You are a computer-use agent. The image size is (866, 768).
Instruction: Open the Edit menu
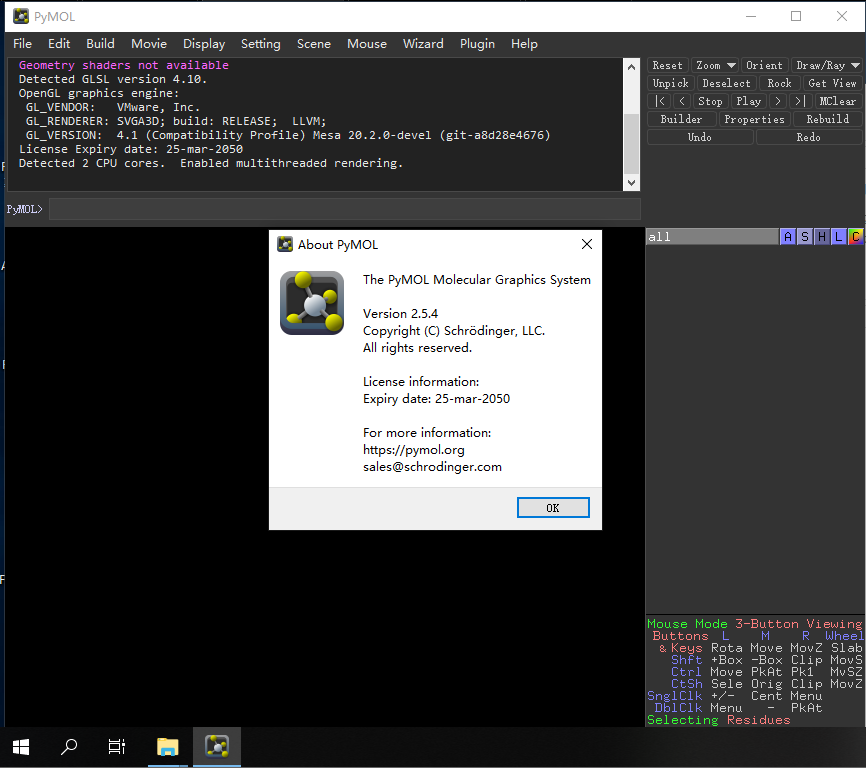pyautogui.click(x=59, y=44)
